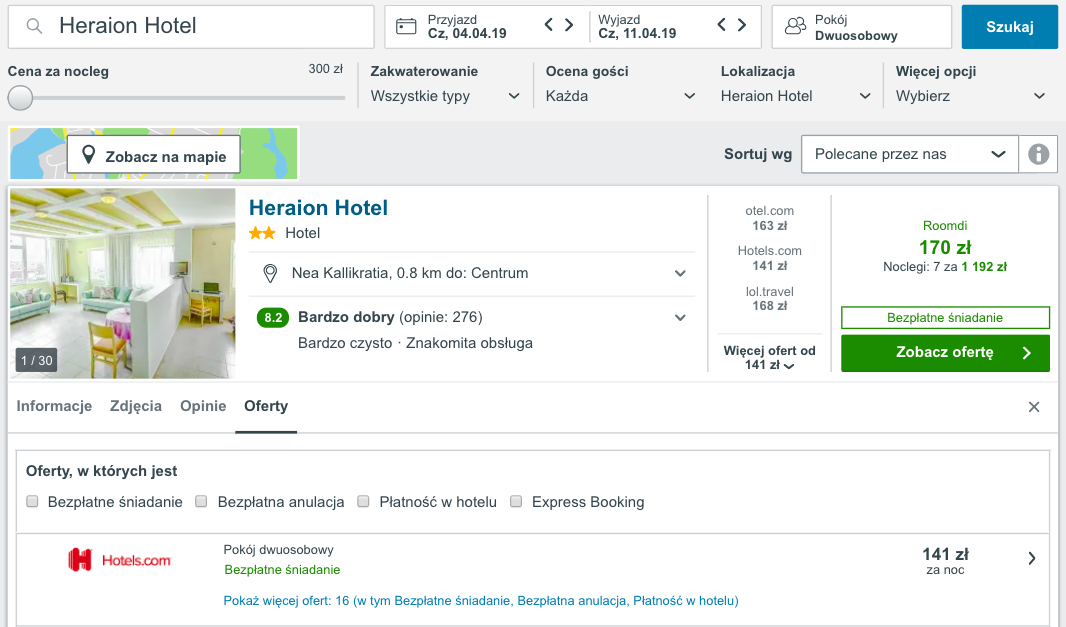Click Zobacz na mapie button
This screenshot has width=1066, height=627.
tap(154, 156)
